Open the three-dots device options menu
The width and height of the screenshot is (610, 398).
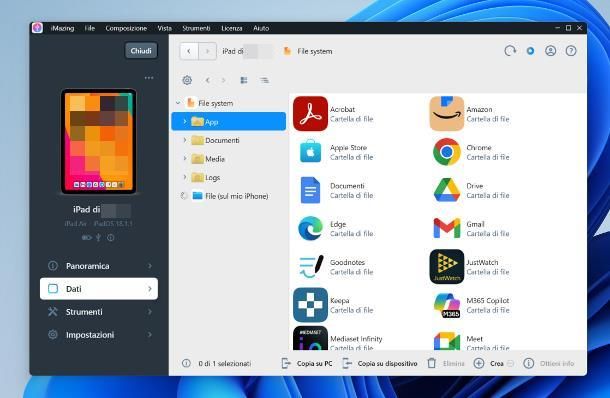click(149, 78)
